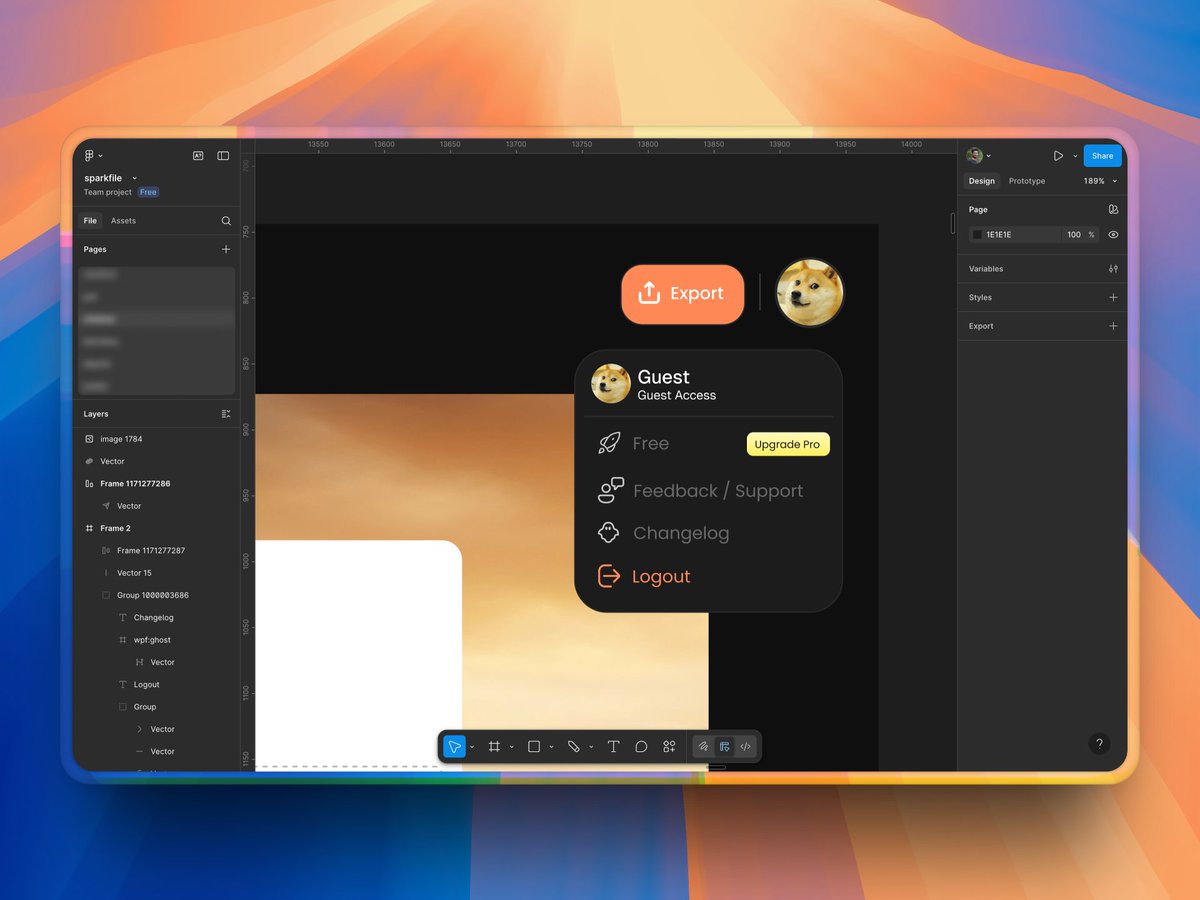Open the 189% zoom level dropdown

coord(1100,181)
